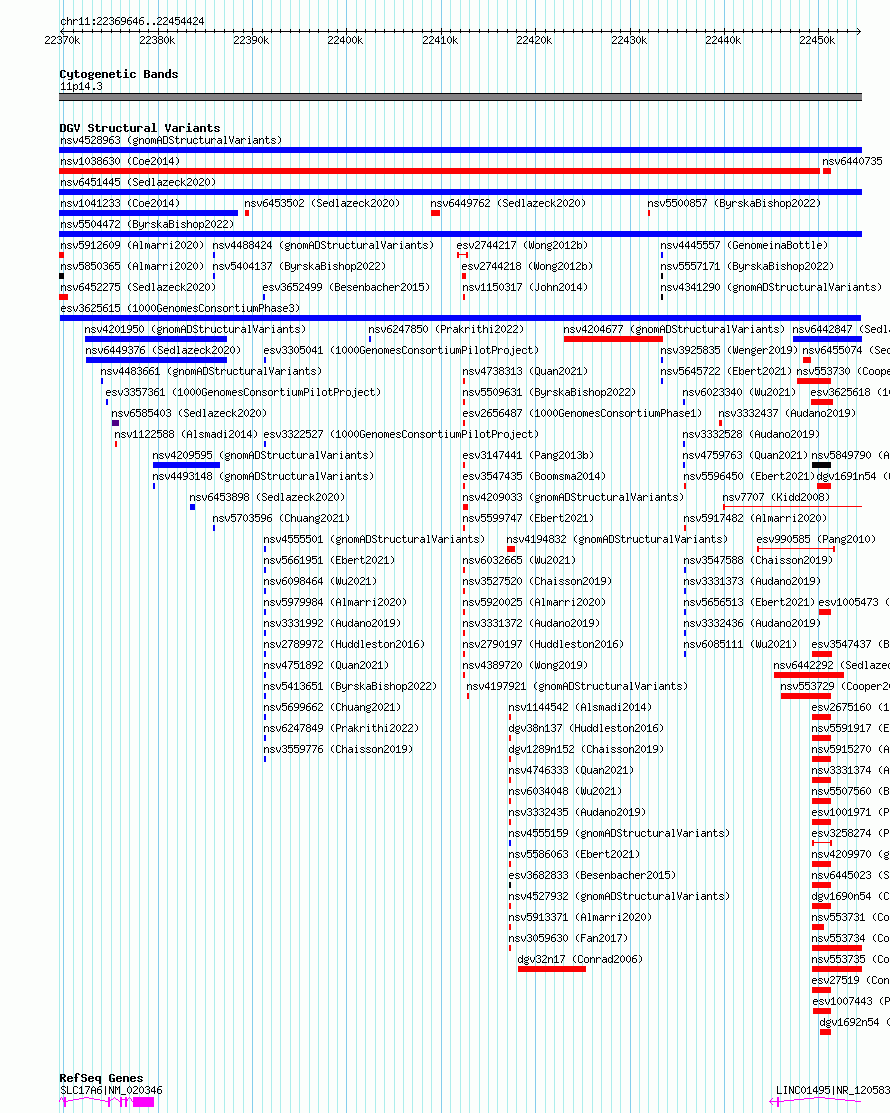Screen dimensions: 890x1113
Task: Click the dgv1289n152 (Chaisson2019) label
Action: click(x=586, y=750)
